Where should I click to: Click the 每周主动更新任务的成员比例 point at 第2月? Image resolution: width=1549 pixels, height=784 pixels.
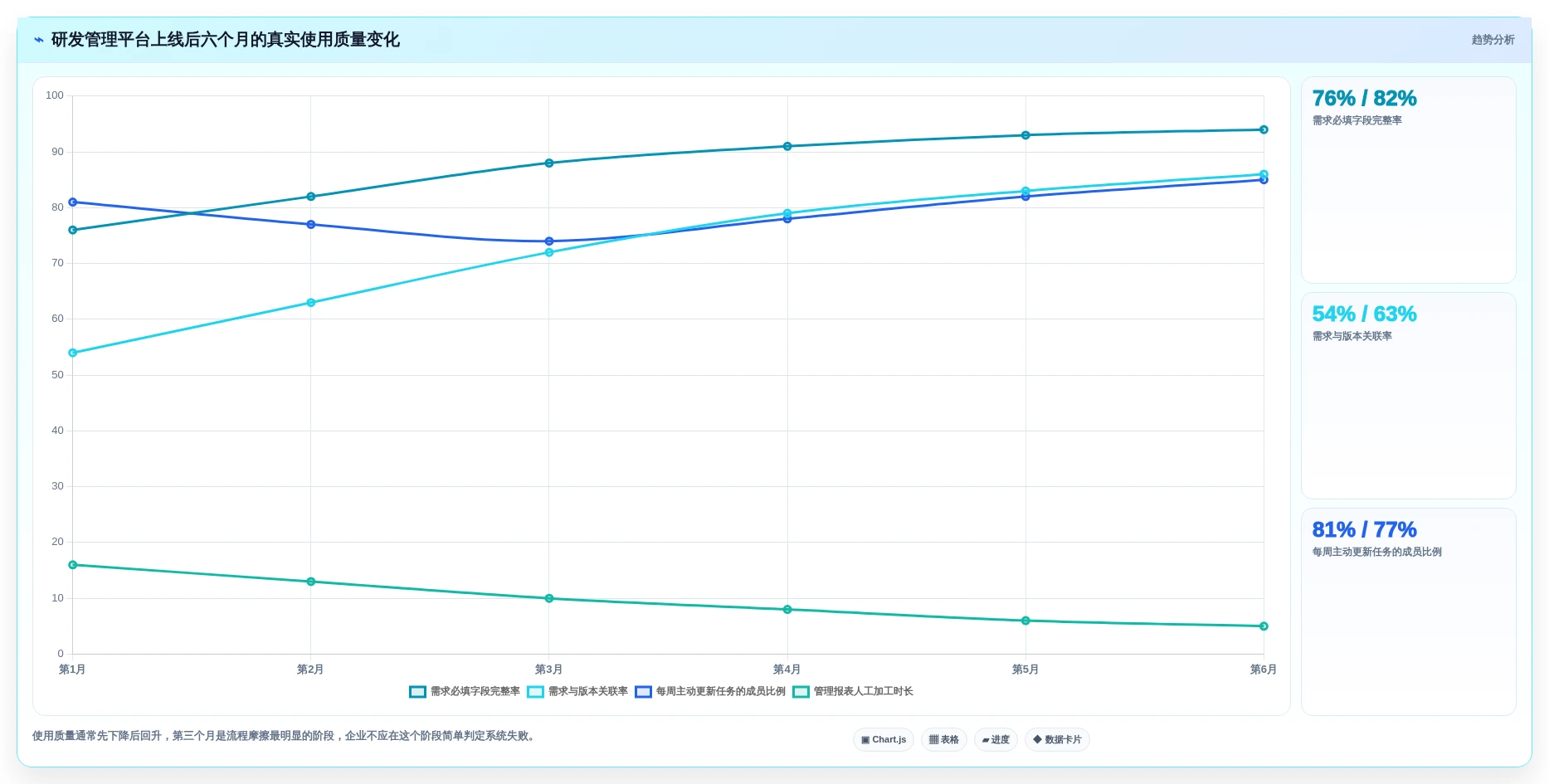coord(311,224)
